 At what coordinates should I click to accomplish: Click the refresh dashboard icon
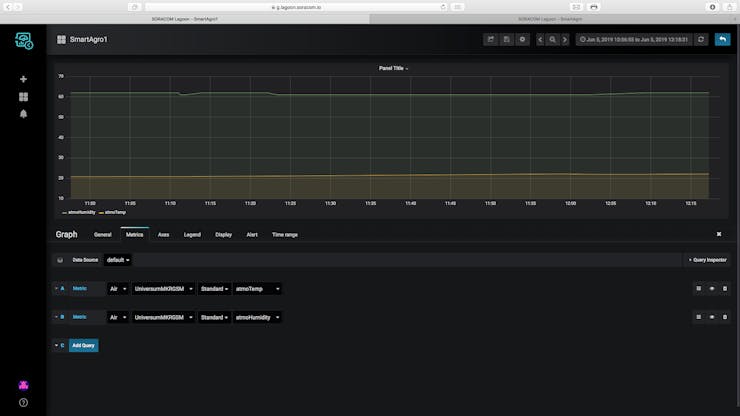coord(701,40)
